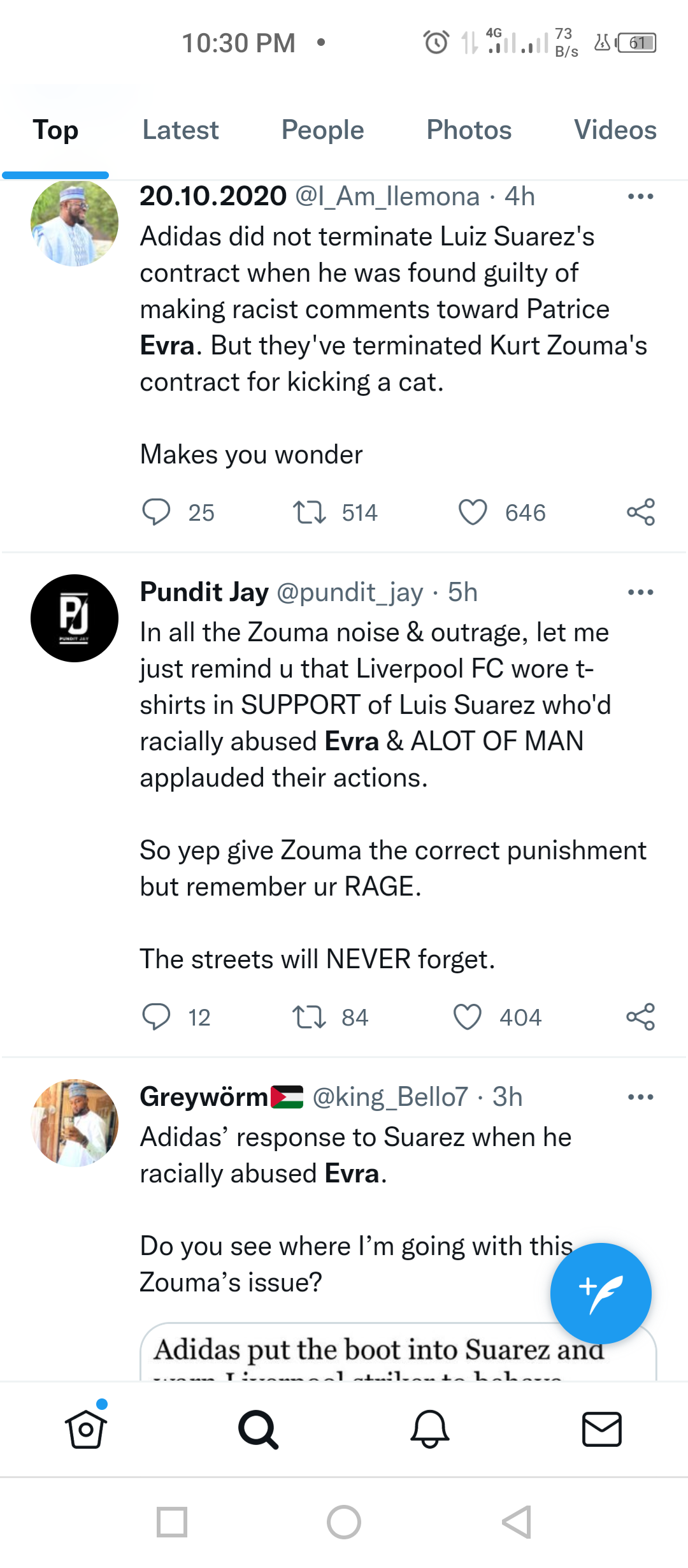The image size is (688, 1568).
Task: Switch to the Photos tab
Action: (x=469, y=129)
